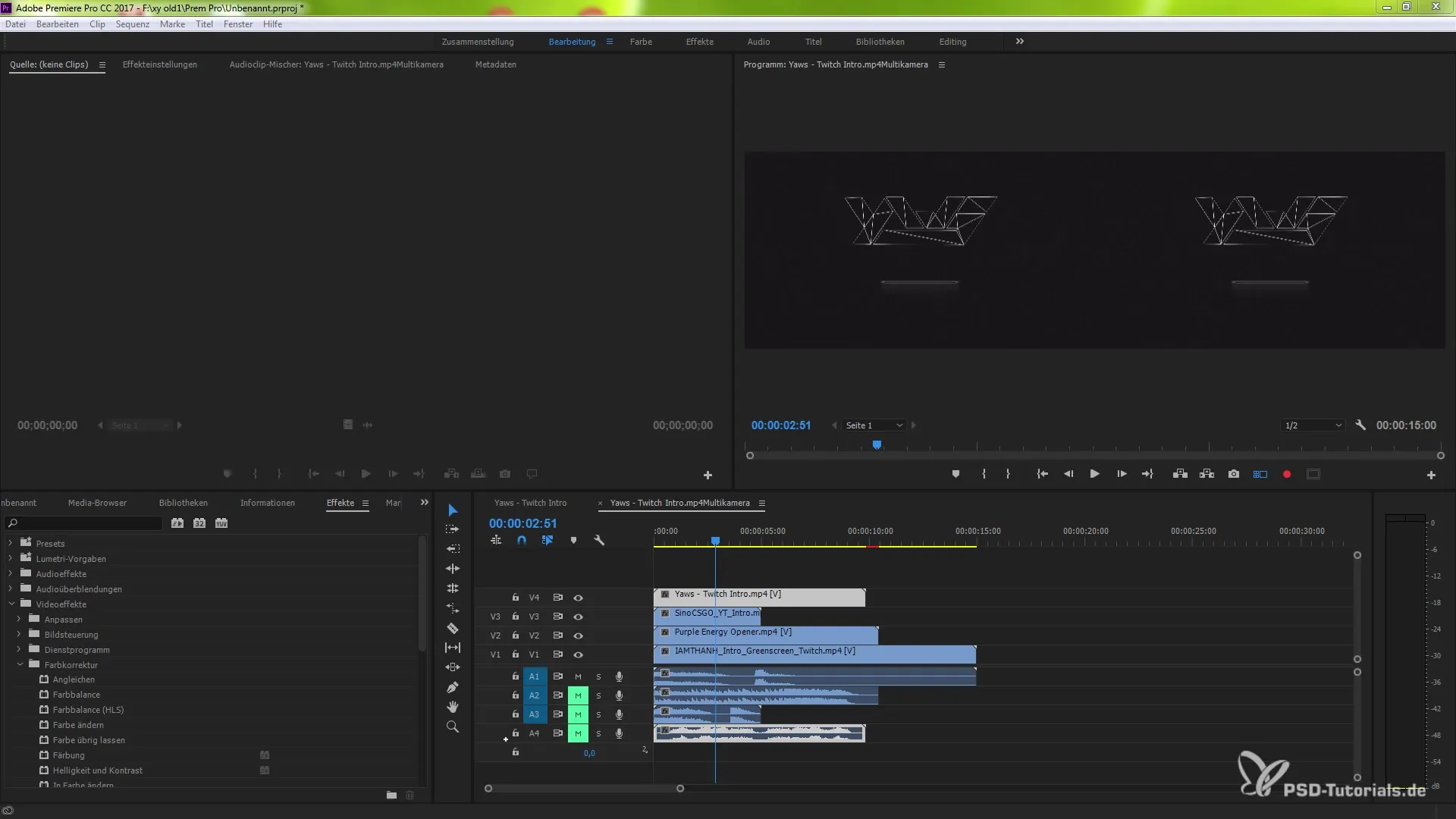Image resolution: width=1456 pixels, height=819 pixels.
Task: Open Seite 1 dropdown in program monitor
Action: point(874,425)
